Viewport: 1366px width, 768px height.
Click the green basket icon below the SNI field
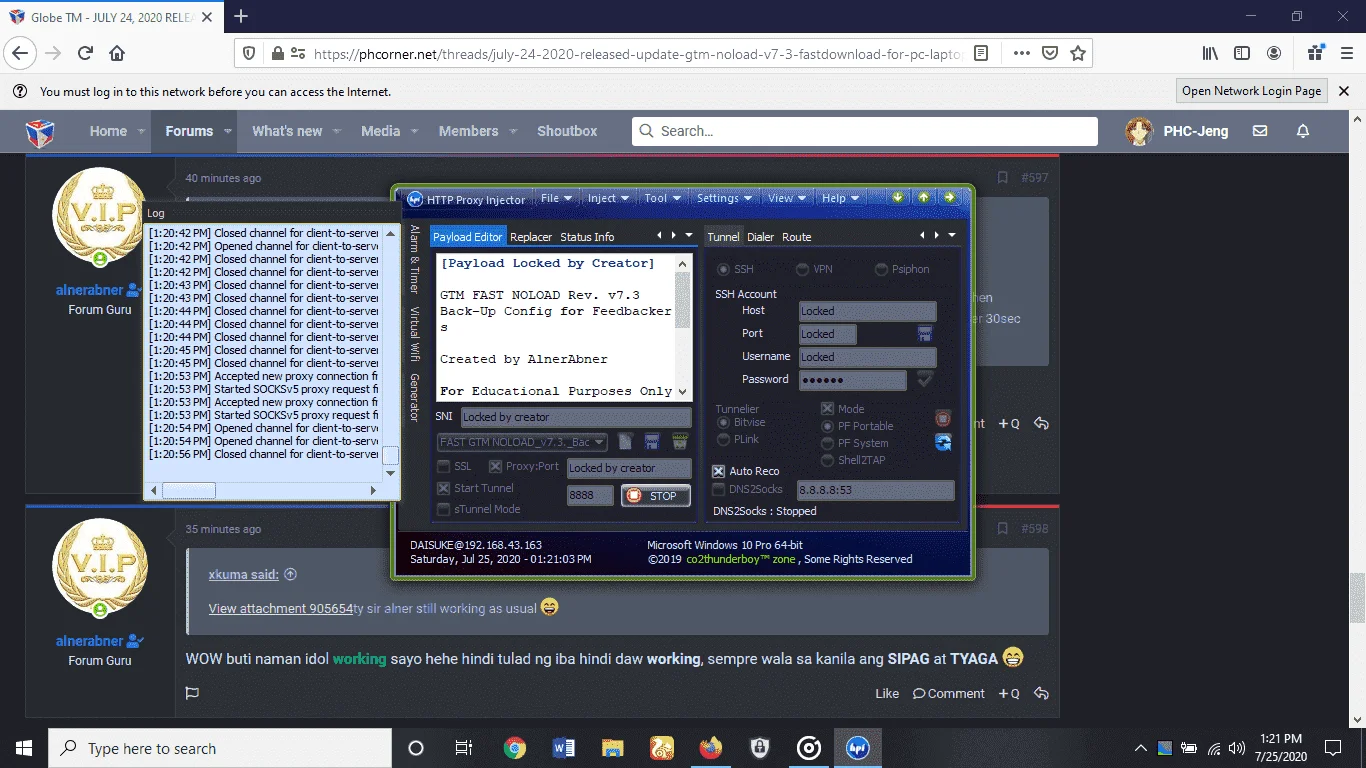point(680,441)
